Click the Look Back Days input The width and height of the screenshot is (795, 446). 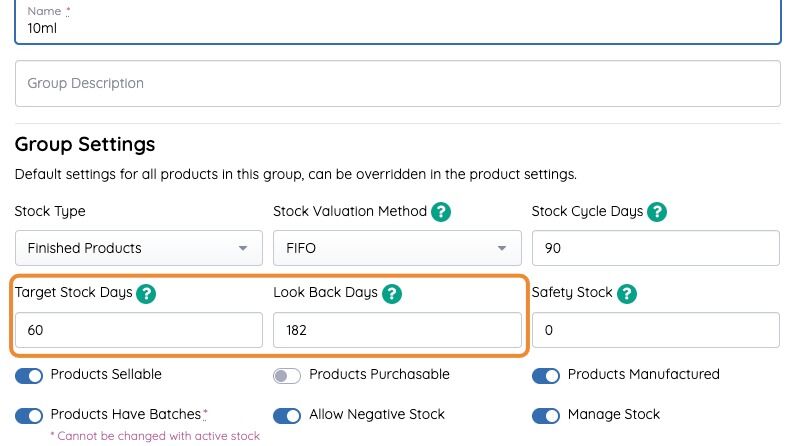(396, 330)
